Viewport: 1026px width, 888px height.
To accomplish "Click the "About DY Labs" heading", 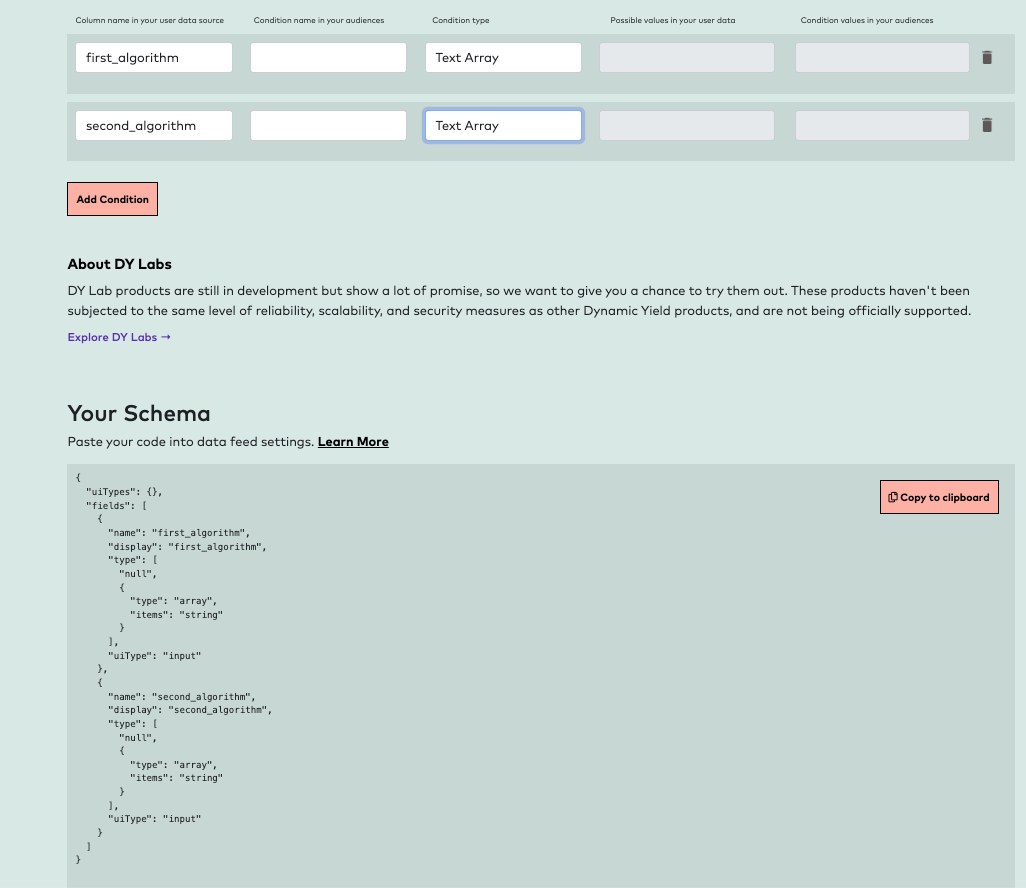I will pos(120,264).
